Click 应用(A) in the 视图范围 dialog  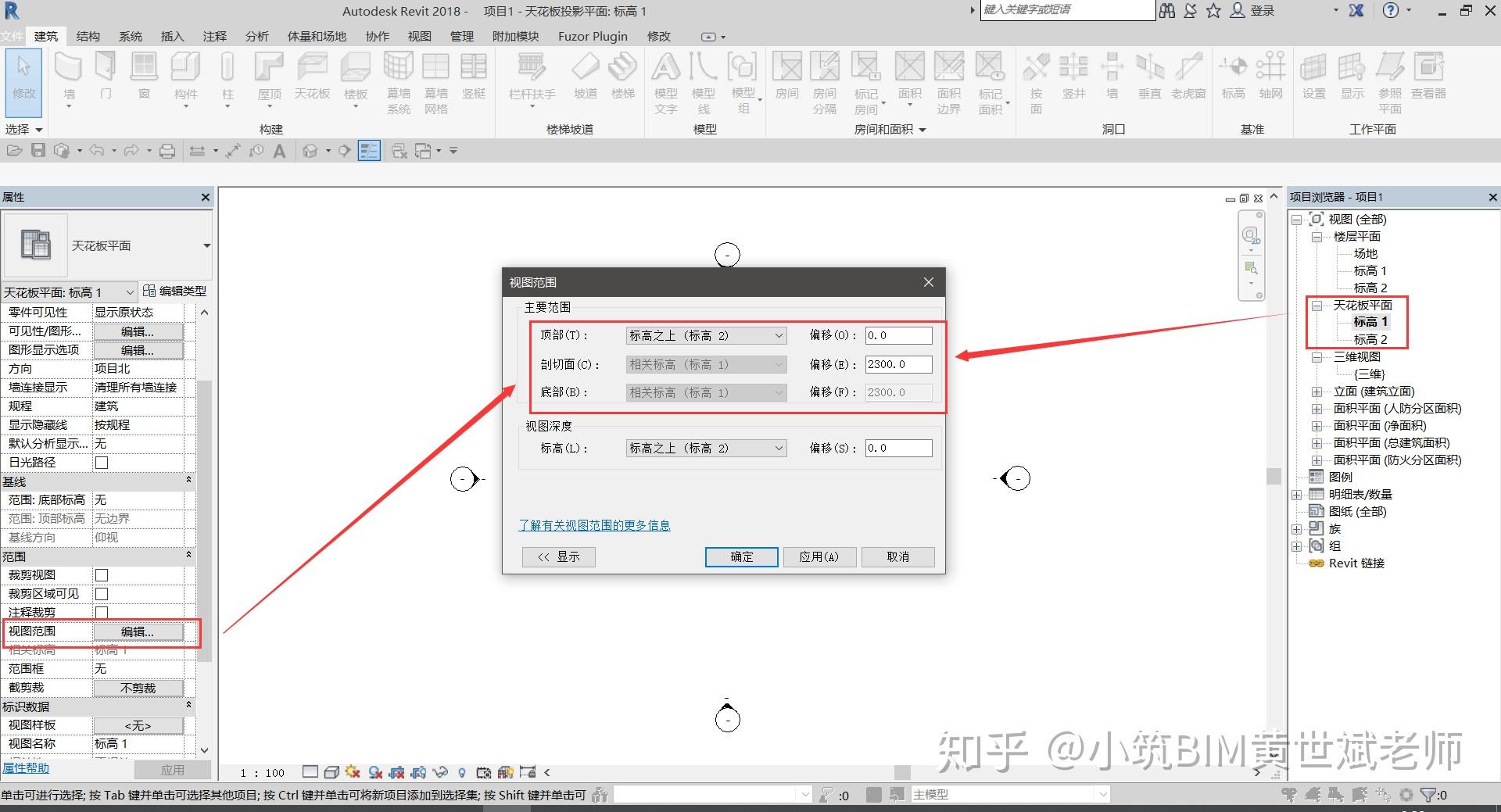(819, 556)
